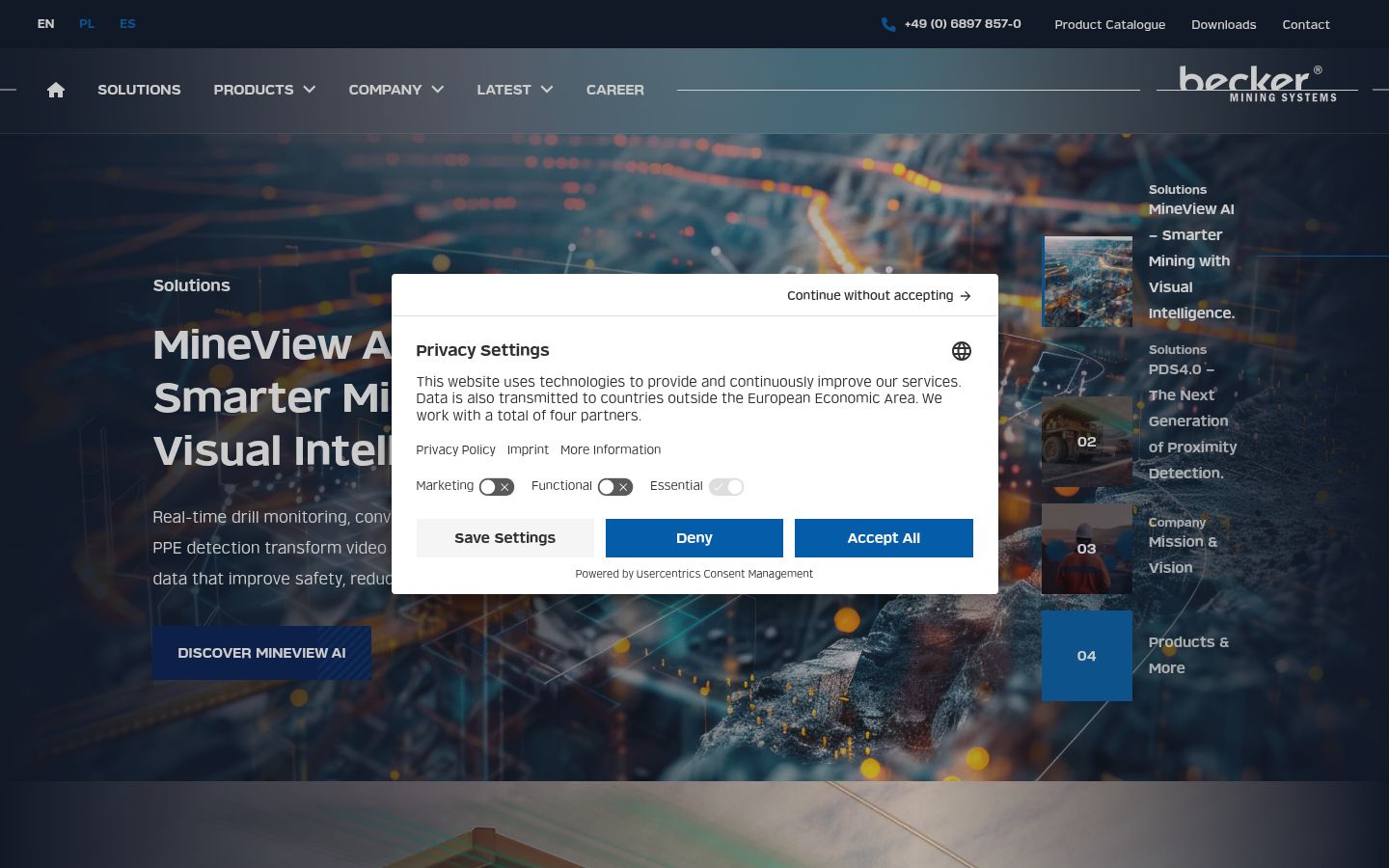Click the Deny button
The height and width of the screenshot is (868, 1389).
(694, 538)
